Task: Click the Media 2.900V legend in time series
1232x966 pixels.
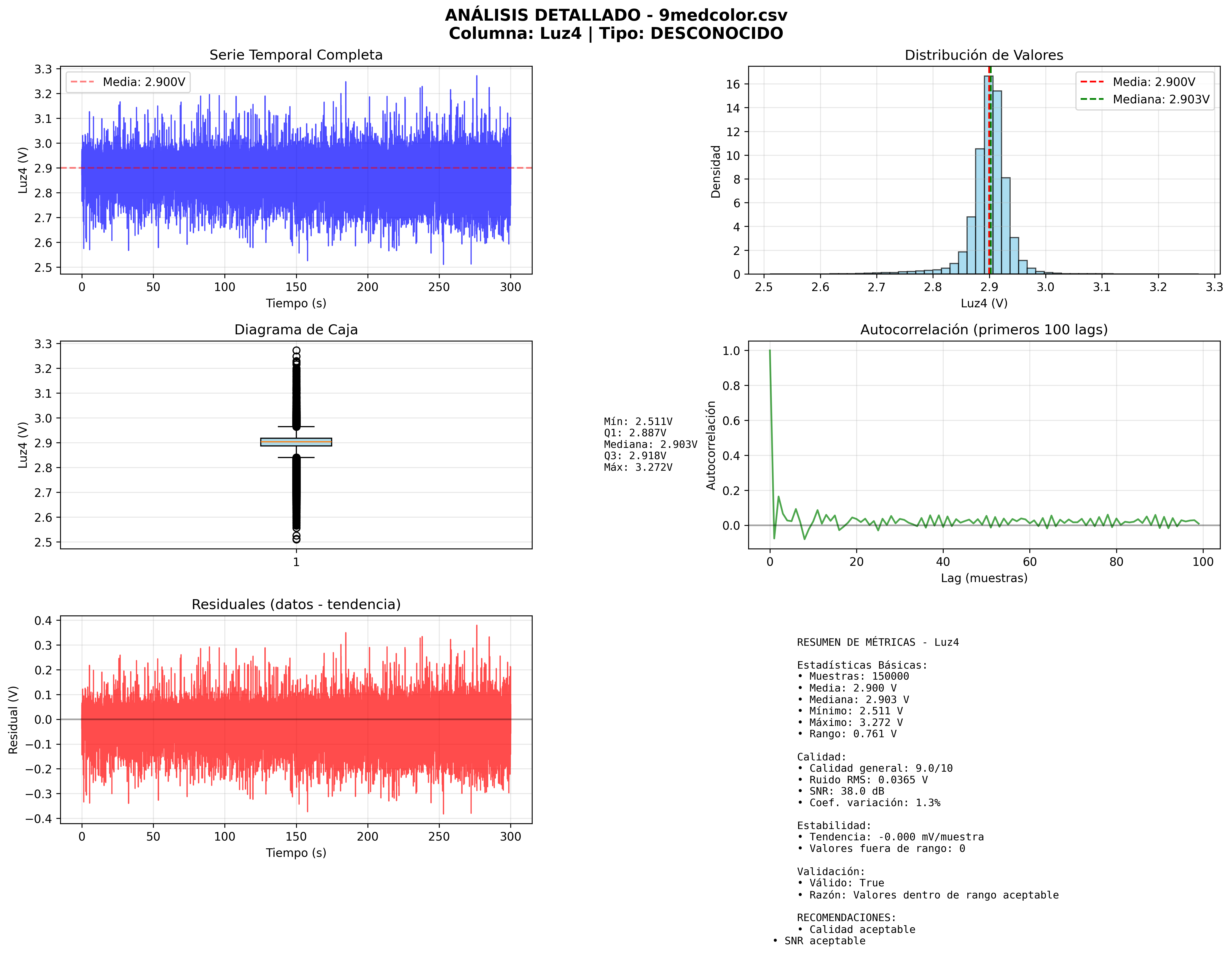Action: (x=128, y=82)
